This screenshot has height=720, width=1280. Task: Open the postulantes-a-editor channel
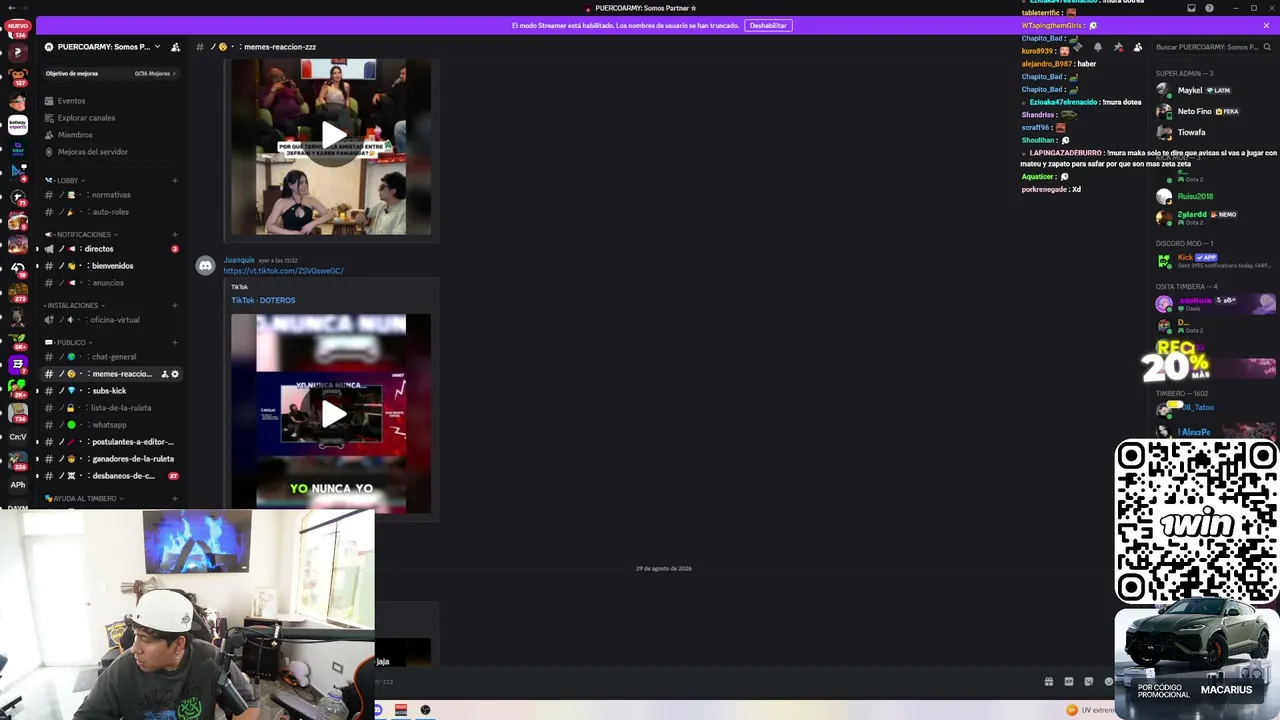(x=110, y=442)
